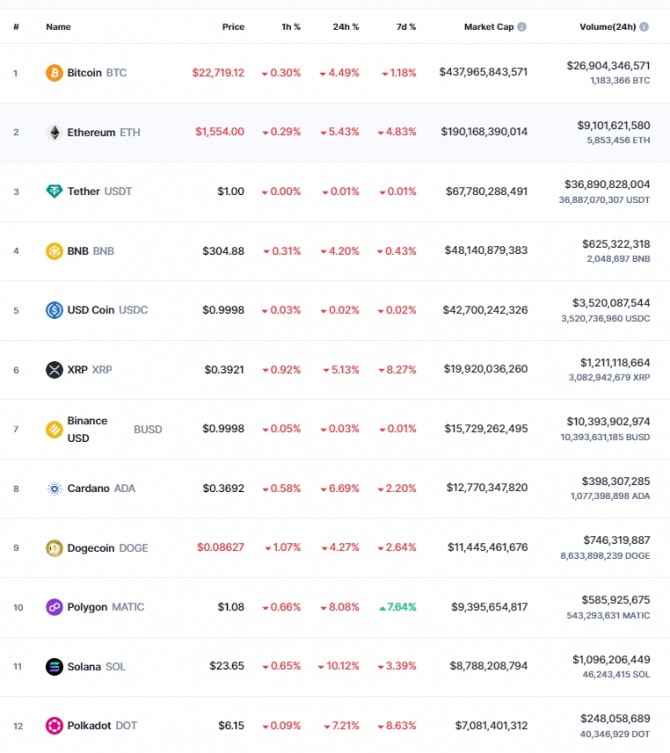
Task: Sort by rank number column header
Action: coord(16,27)
